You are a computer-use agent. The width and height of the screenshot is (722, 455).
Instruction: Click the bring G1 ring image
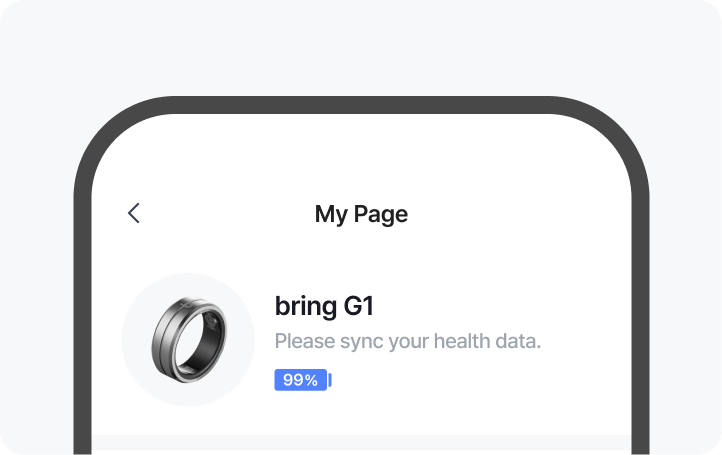(188, 340)
